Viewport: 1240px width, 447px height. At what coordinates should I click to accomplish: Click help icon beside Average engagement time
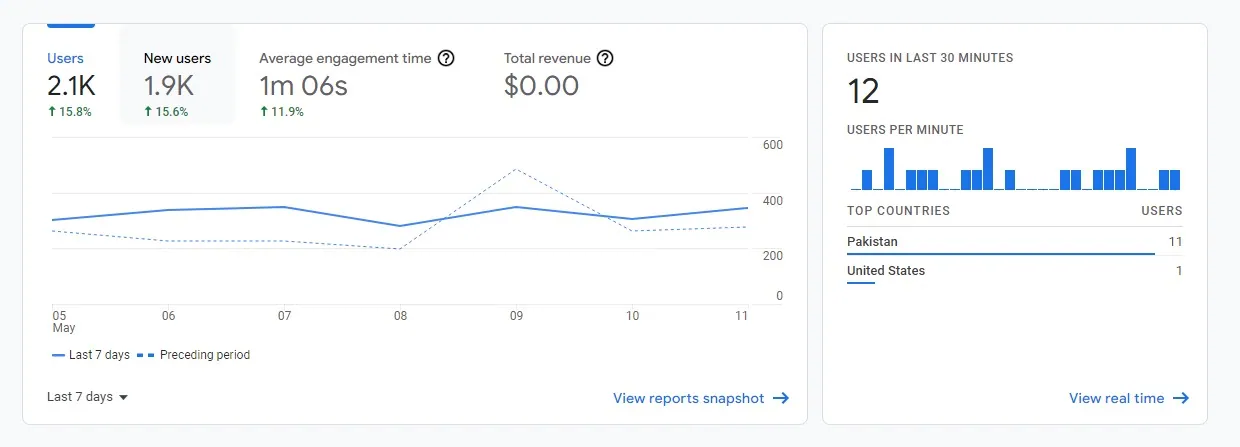[446, 58]
